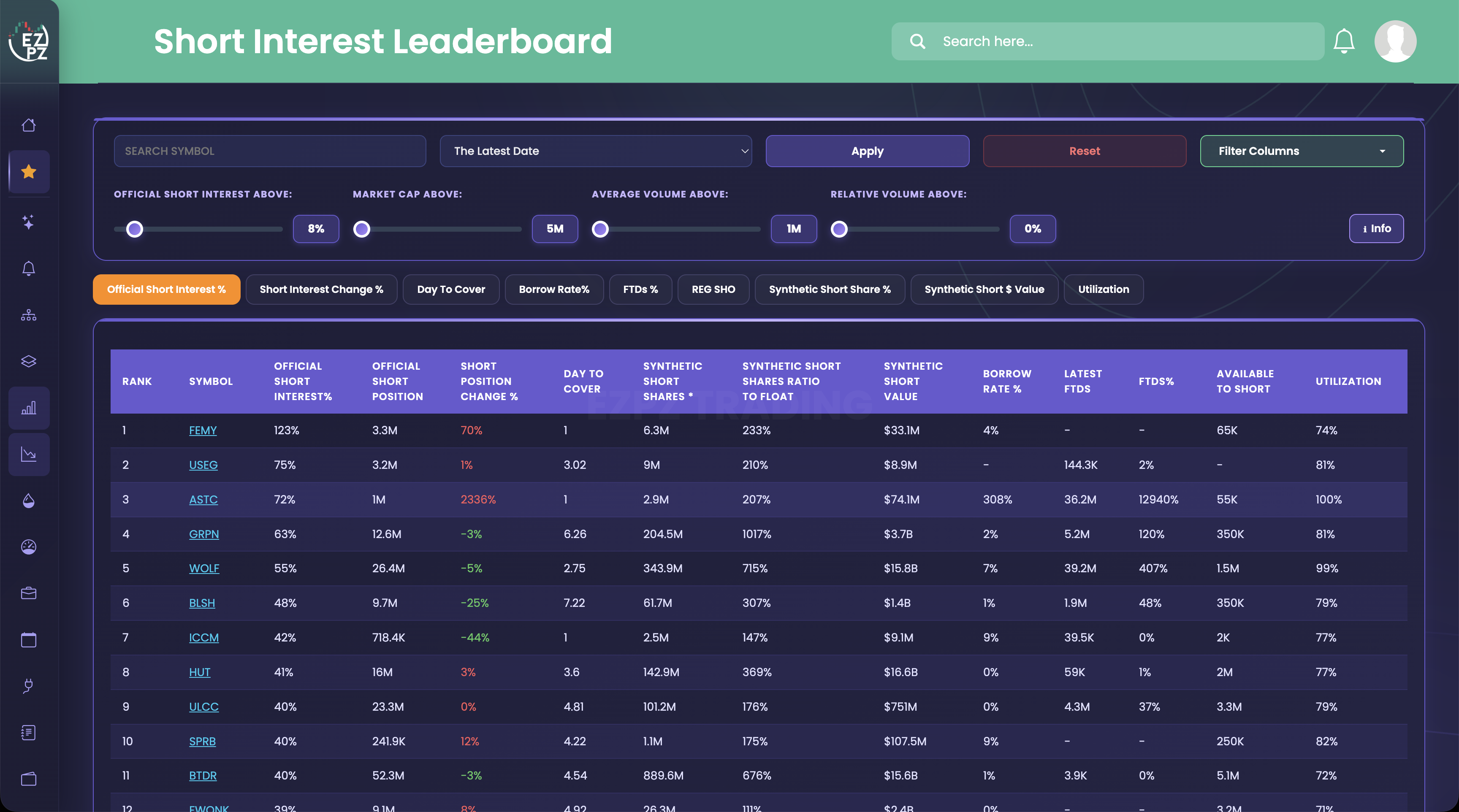Screen dimensions: 1459x812
Task: Open the calendar sidebar icon
Action: 28,640
